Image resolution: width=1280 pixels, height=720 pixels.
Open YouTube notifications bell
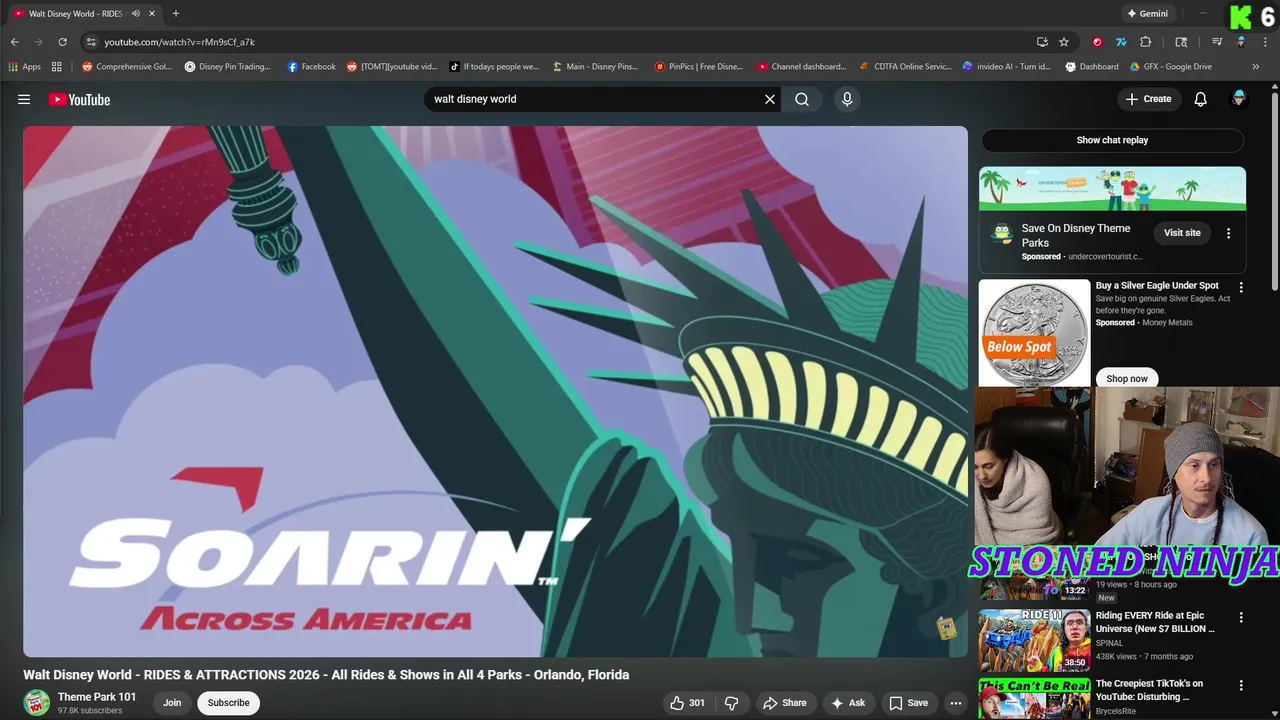pos(1201,99)
